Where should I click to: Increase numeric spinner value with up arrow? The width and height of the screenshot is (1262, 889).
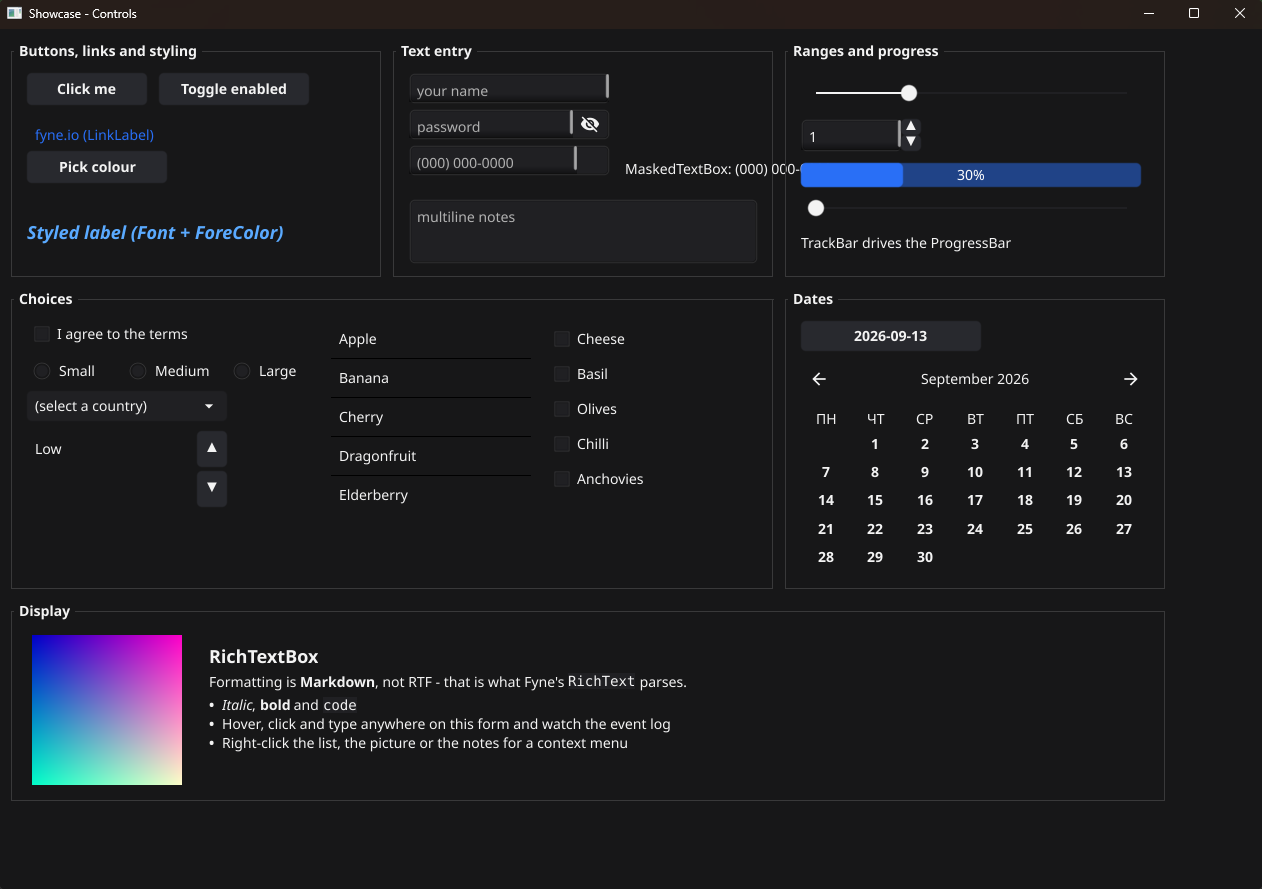[x=911, y=127]
